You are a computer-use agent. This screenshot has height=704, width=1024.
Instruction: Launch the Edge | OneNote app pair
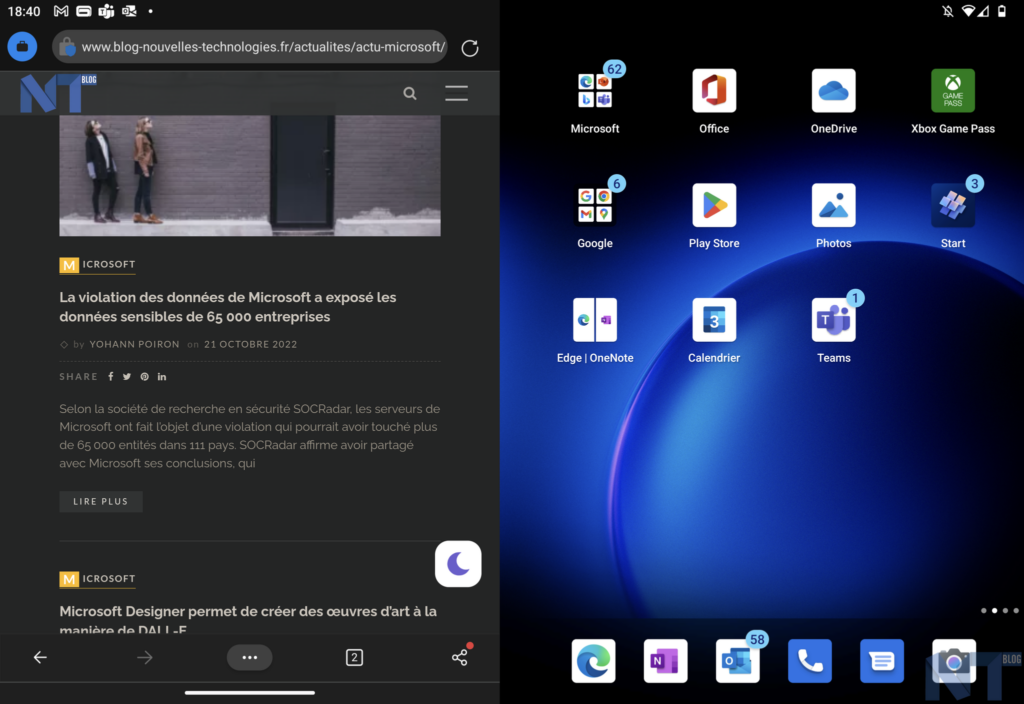coord(594,320)
